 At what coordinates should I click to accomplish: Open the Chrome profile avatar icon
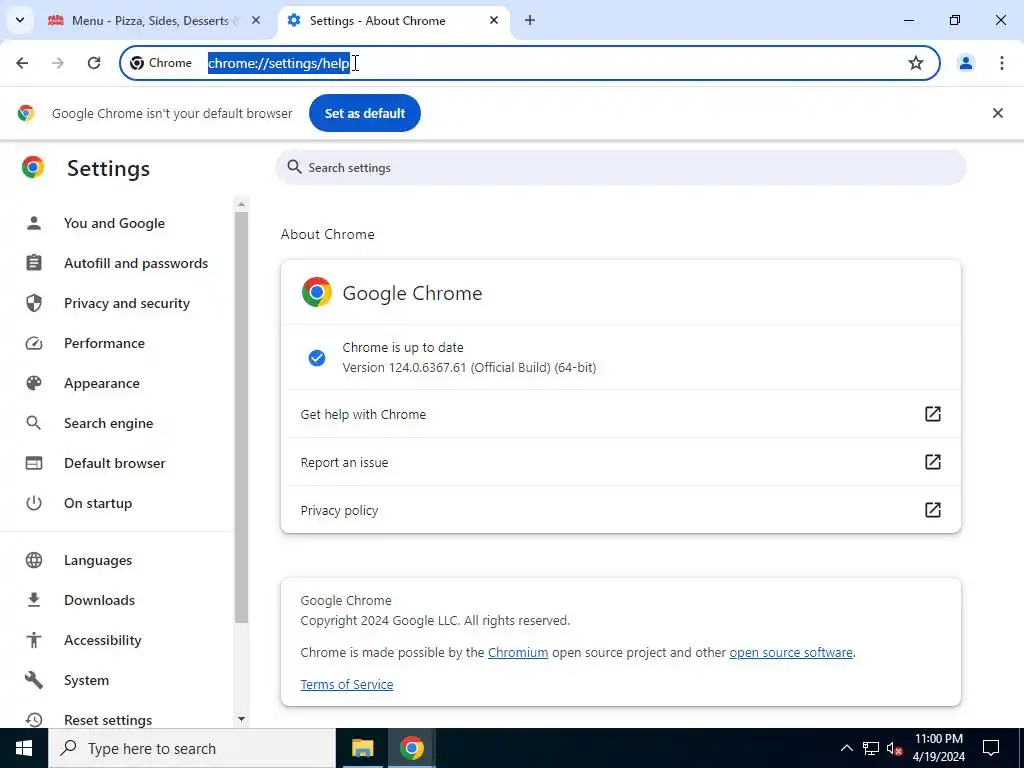pos(965,63)
